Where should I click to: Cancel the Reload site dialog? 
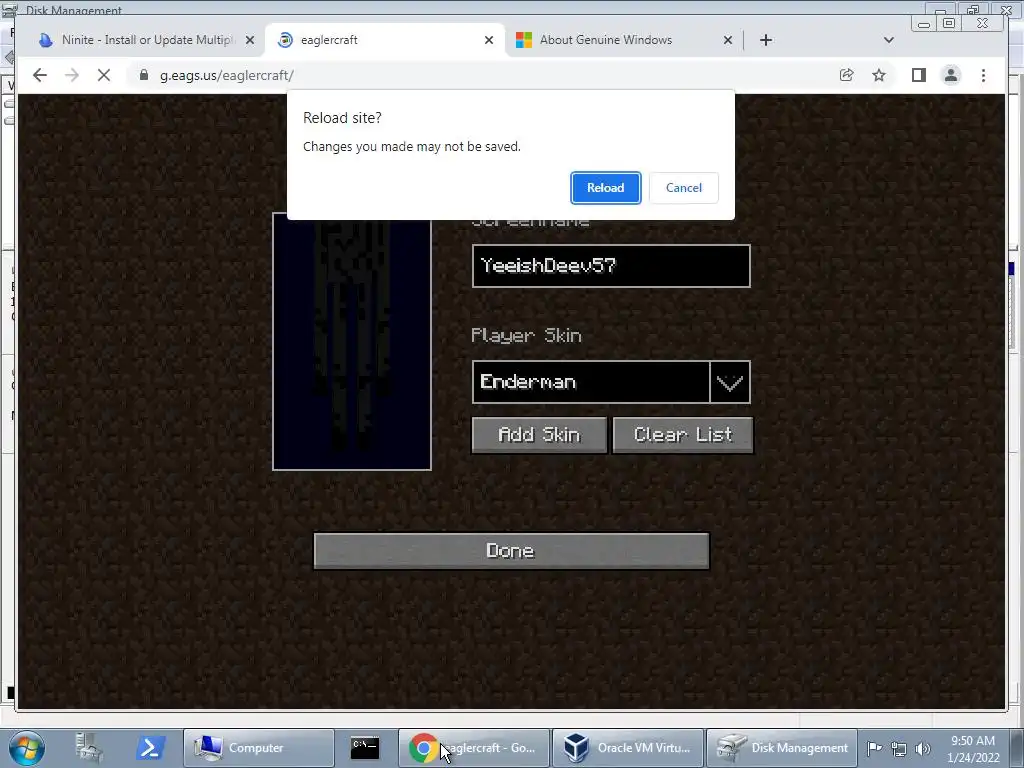point(684,188)
